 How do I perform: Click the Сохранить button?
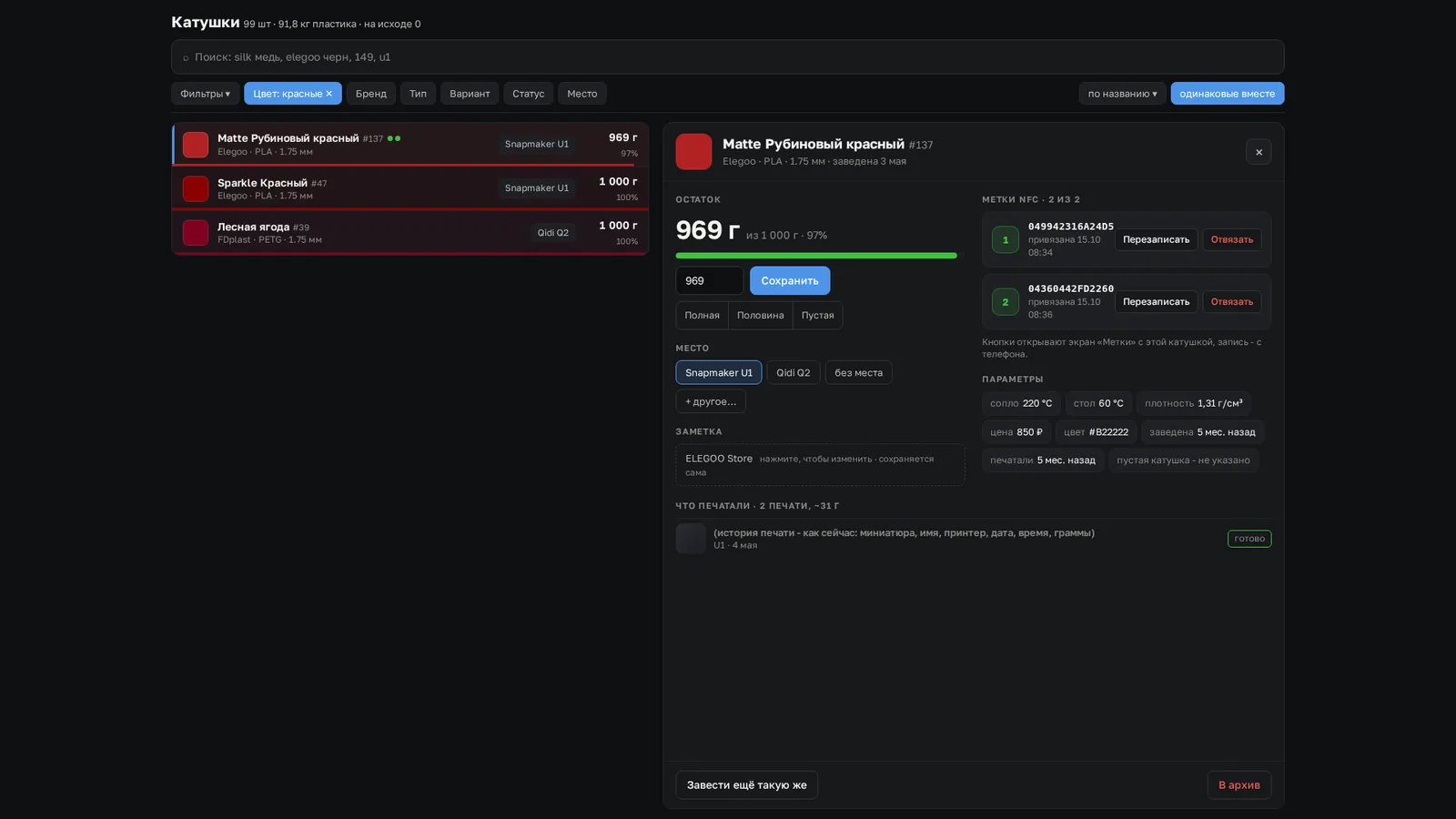click(790, 280)
